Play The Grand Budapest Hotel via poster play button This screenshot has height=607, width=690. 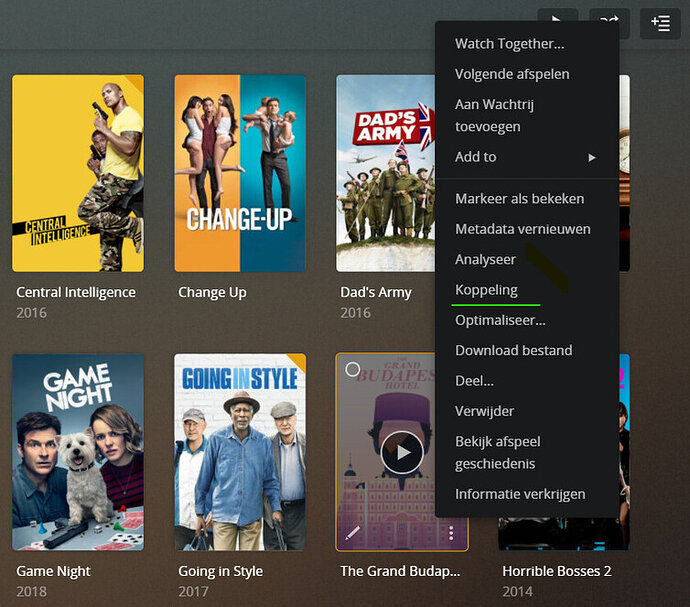tap(402, 452)
